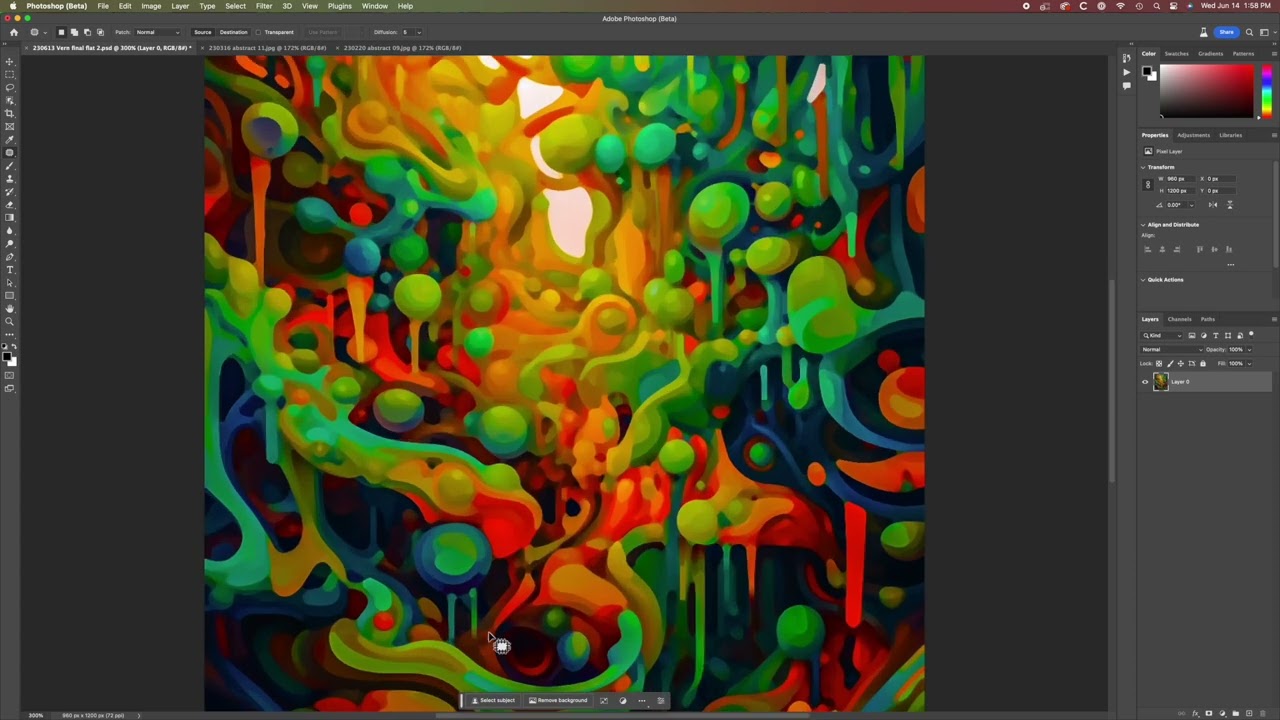Open the layer blend mode dropdown
Image resolution: width=1280 pixels, height=720 pixels.
coord(1170,349)
